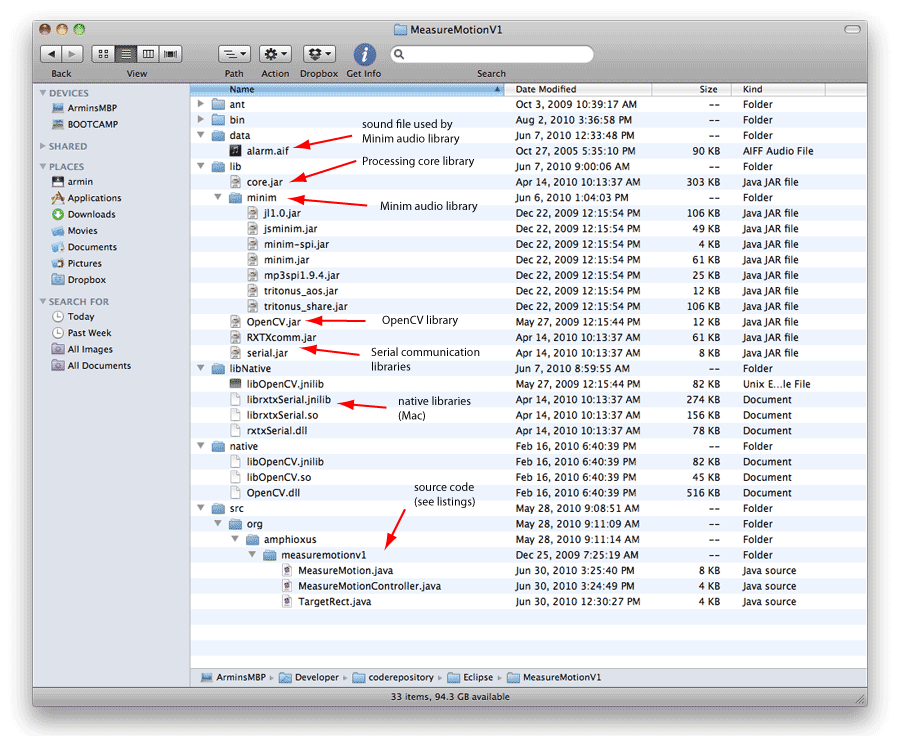Click coderepository in the path bar

click(x=394, y=677)
